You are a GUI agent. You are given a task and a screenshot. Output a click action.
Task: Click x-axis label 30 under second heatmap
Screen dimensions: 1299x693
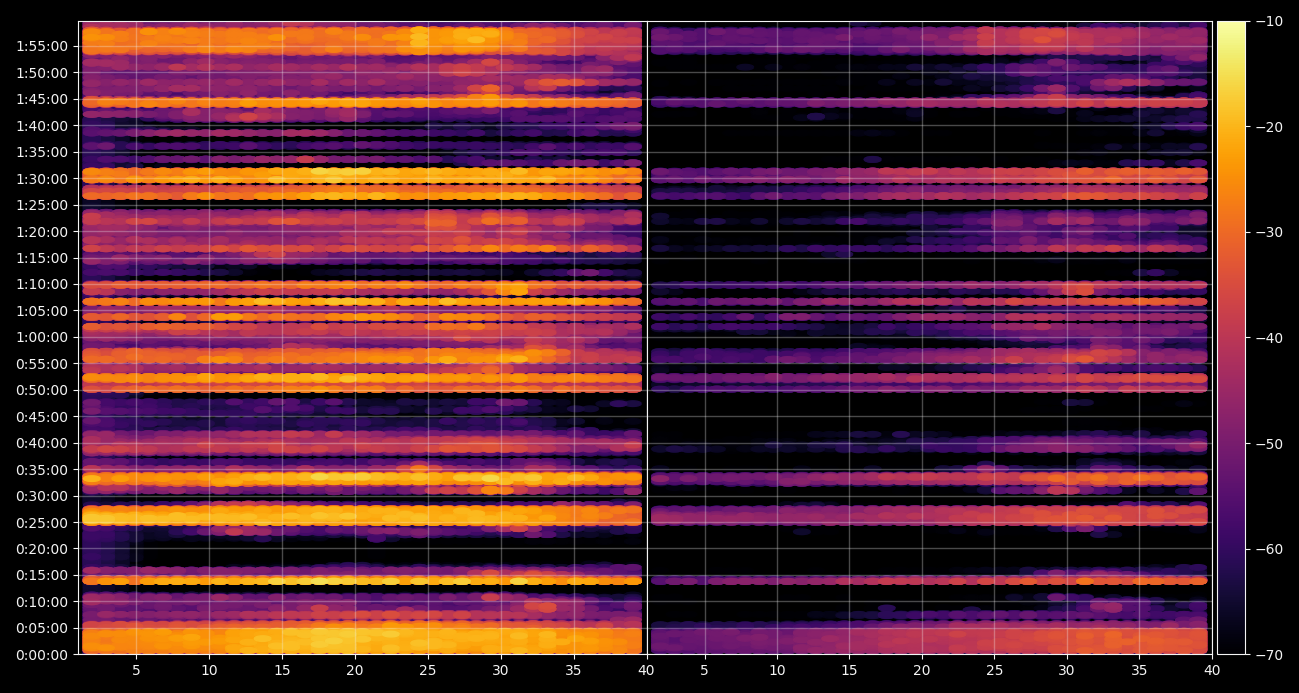point(1067,670)
